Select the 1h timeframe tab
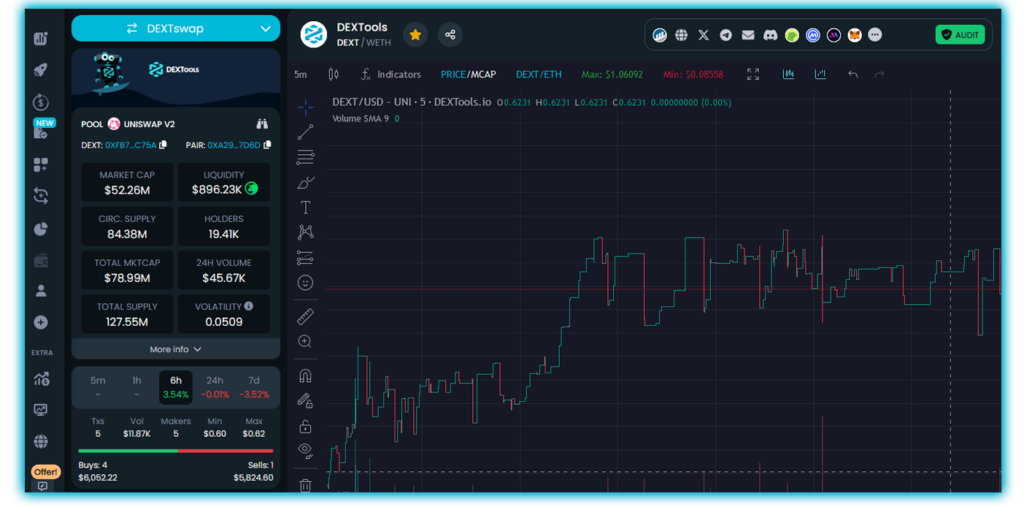1024x507 pixels. 136,387
